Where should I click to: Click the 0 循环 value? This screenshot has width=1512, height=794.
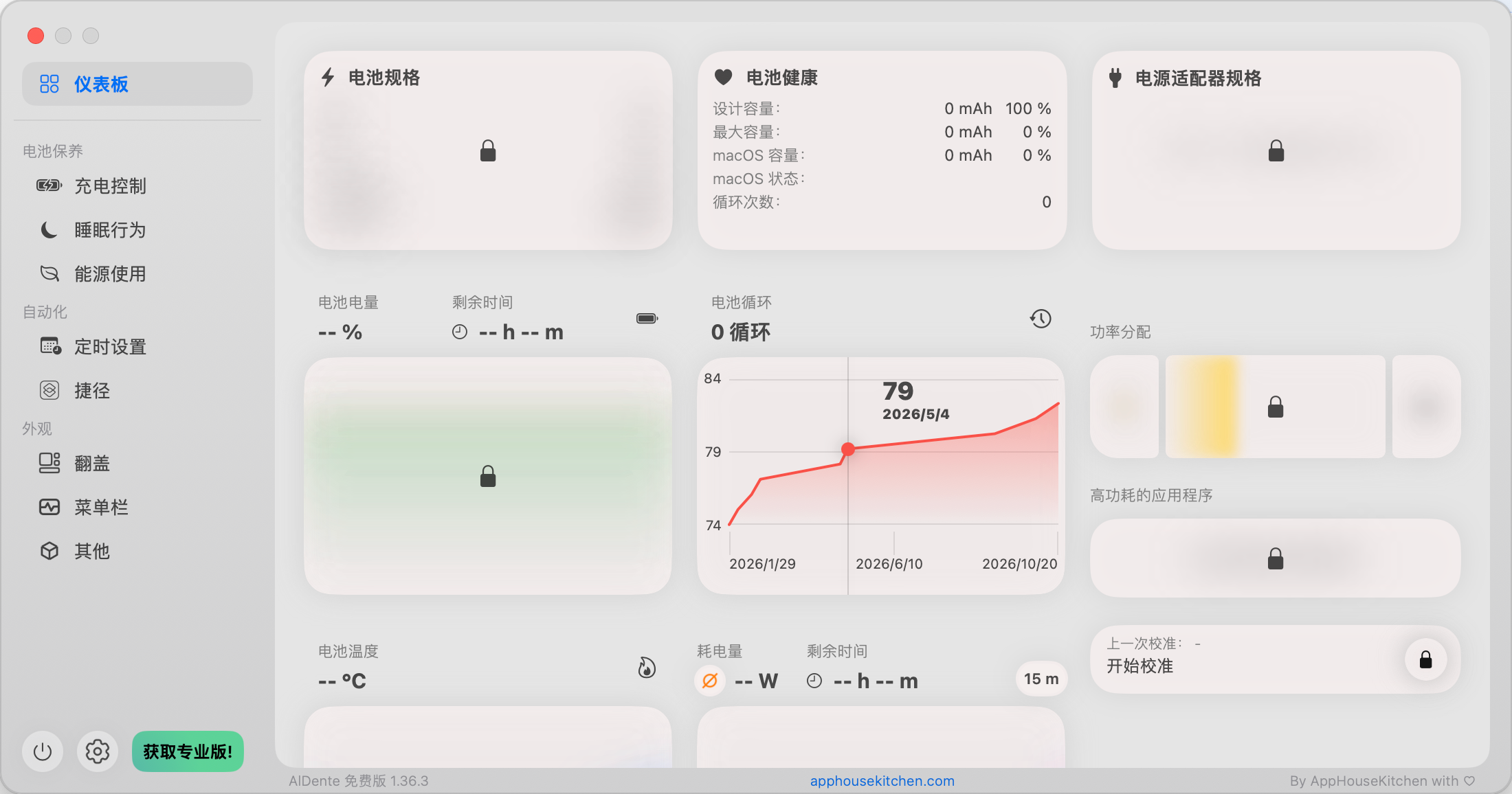[741, 332]
